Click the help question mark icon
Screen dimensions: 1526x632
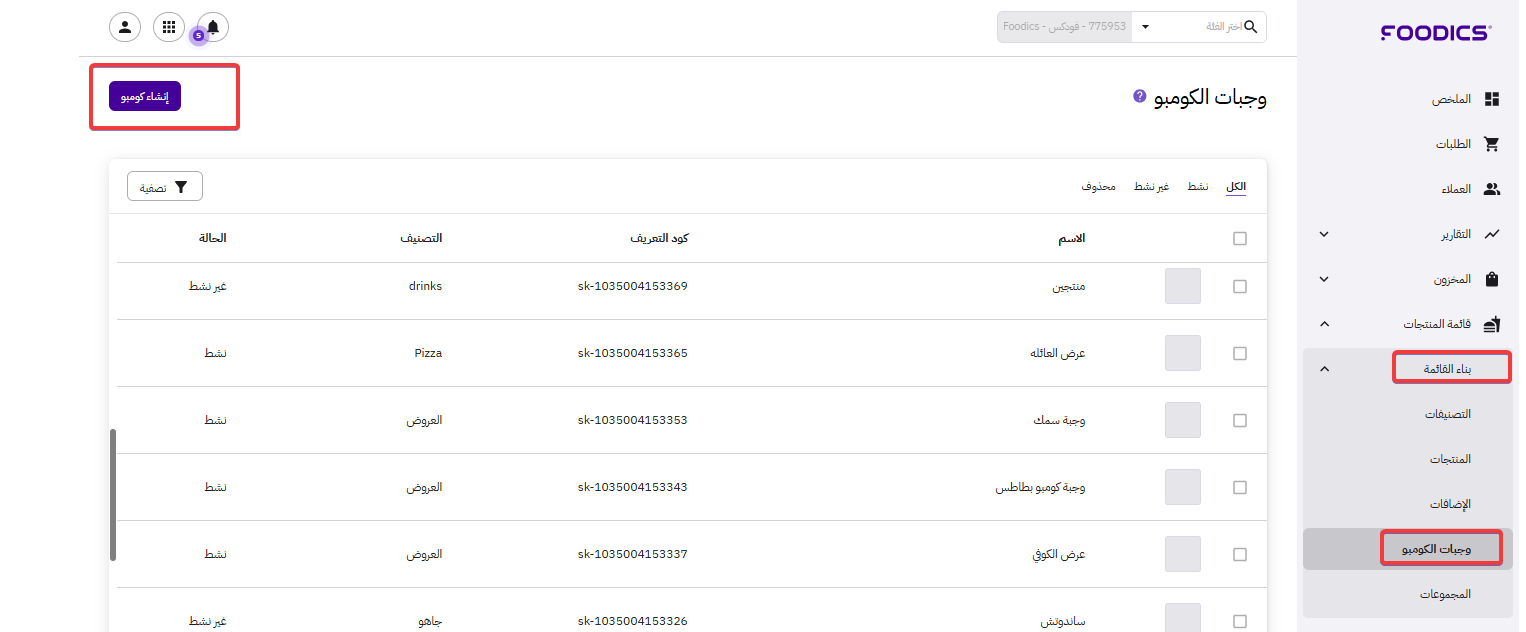tap(1139, 96)
